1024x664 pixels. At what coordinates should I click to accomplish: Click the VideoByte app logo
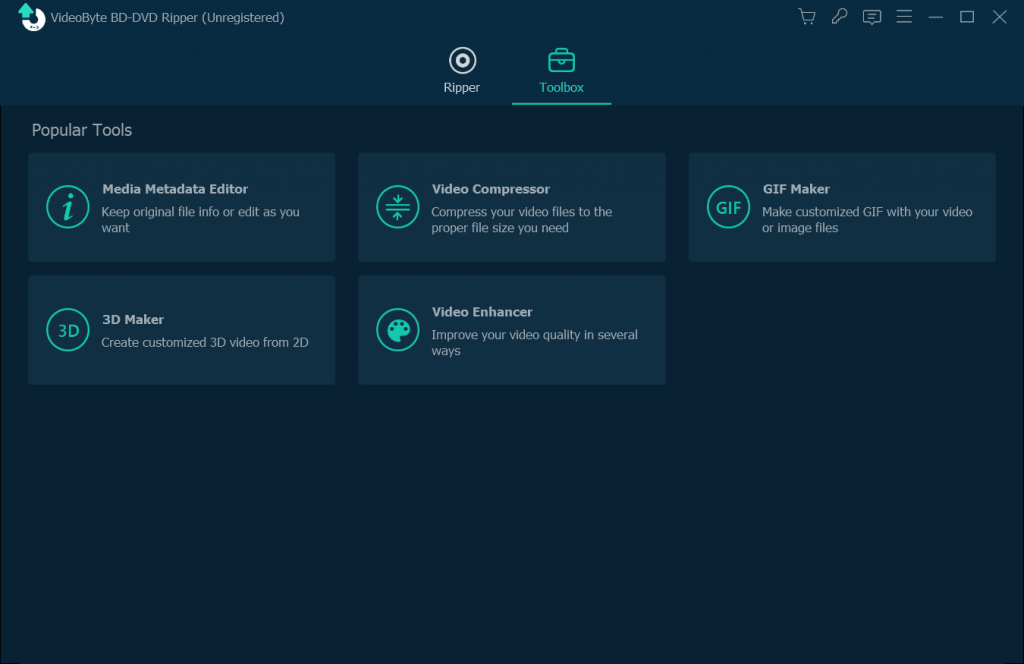pos(31,17)
